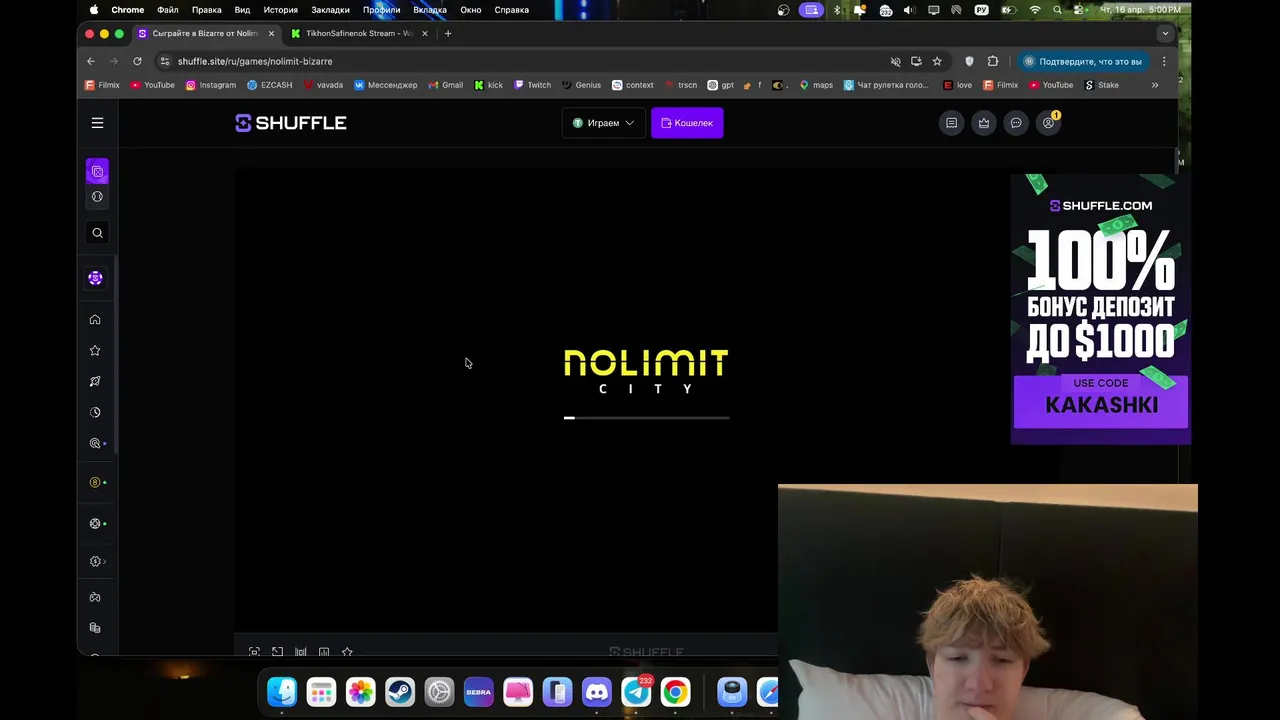This screenshot has width=1280, height=720.
Task: Open the Вкладка menu
Action: (430, 10)
